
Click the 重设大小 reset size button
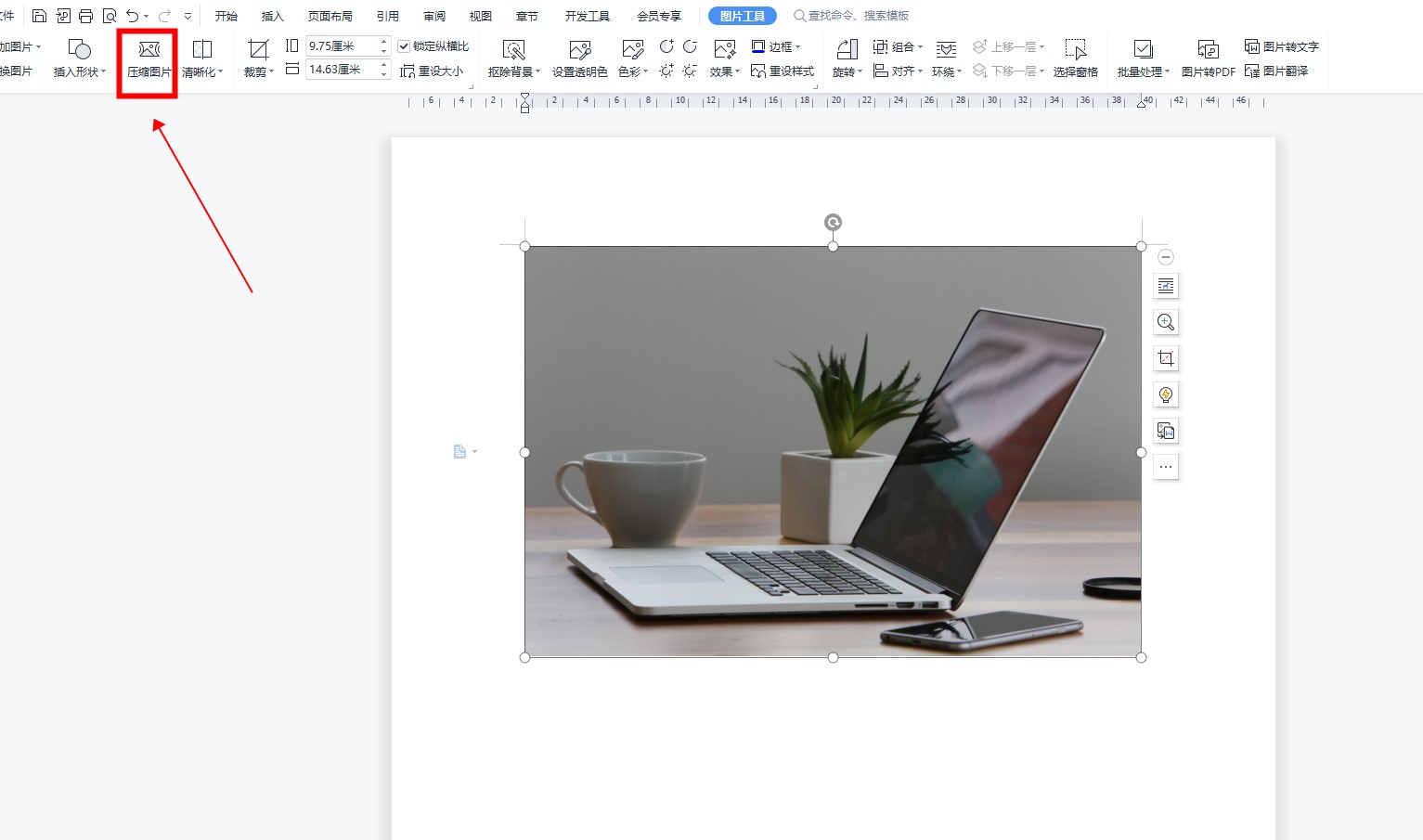432,71
